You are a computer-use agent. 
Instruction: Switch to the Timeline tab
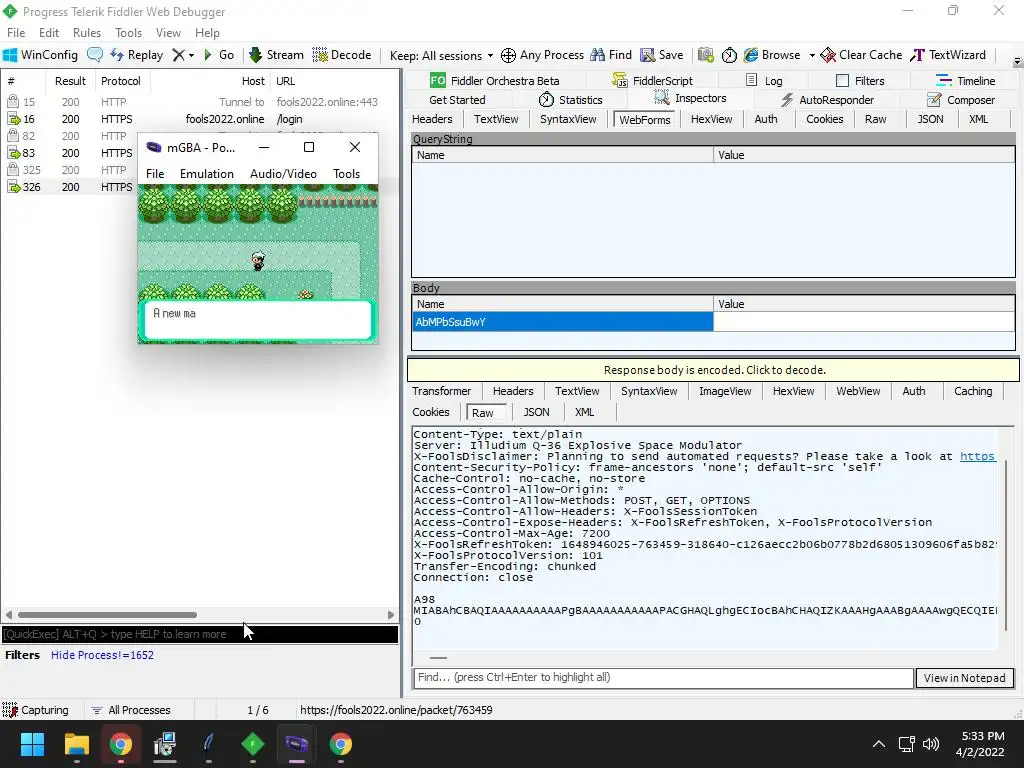[x=965, y=81]
